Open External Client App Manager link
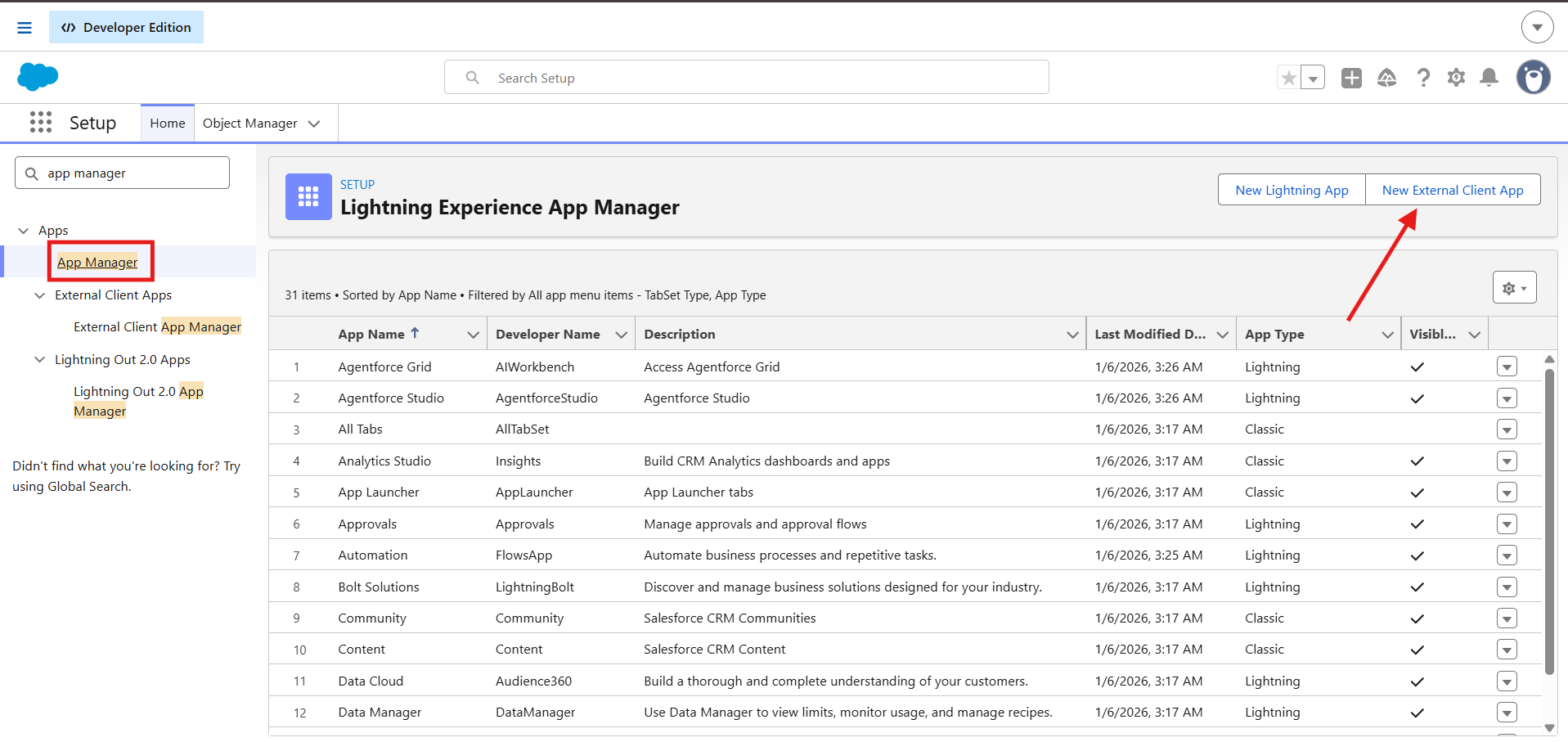Image resolution: width=1568 pixels, height=742 pixels. pos(157,326)
